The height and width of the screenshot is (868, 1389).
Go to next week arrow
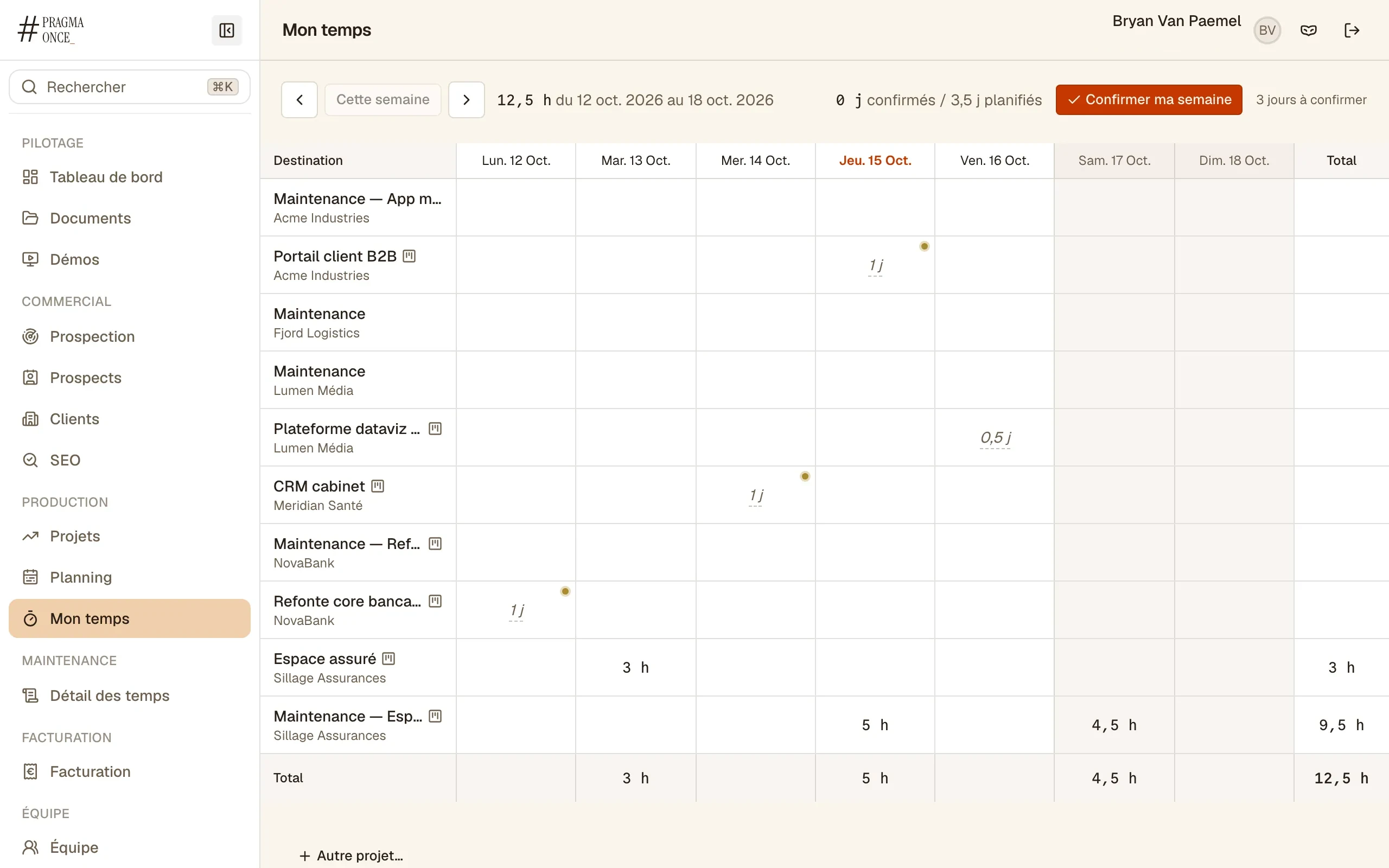(x=466, y=100)
